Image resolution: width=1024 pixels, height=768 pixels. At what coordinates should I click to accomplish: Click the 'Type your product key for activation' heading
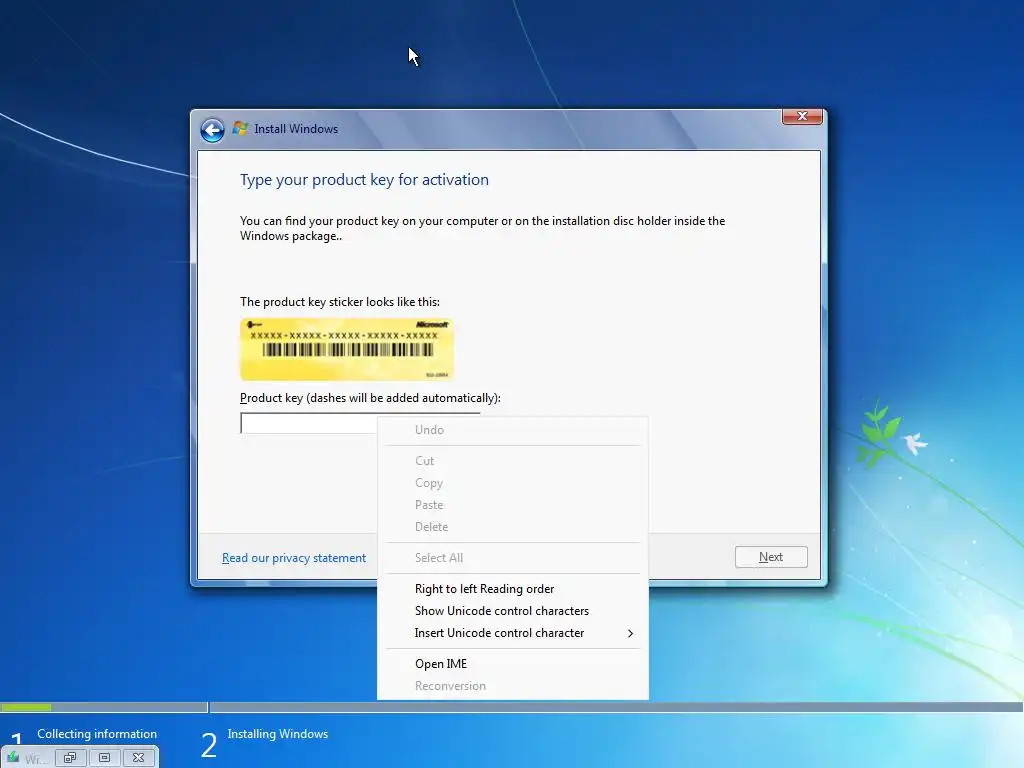point(364,180)
